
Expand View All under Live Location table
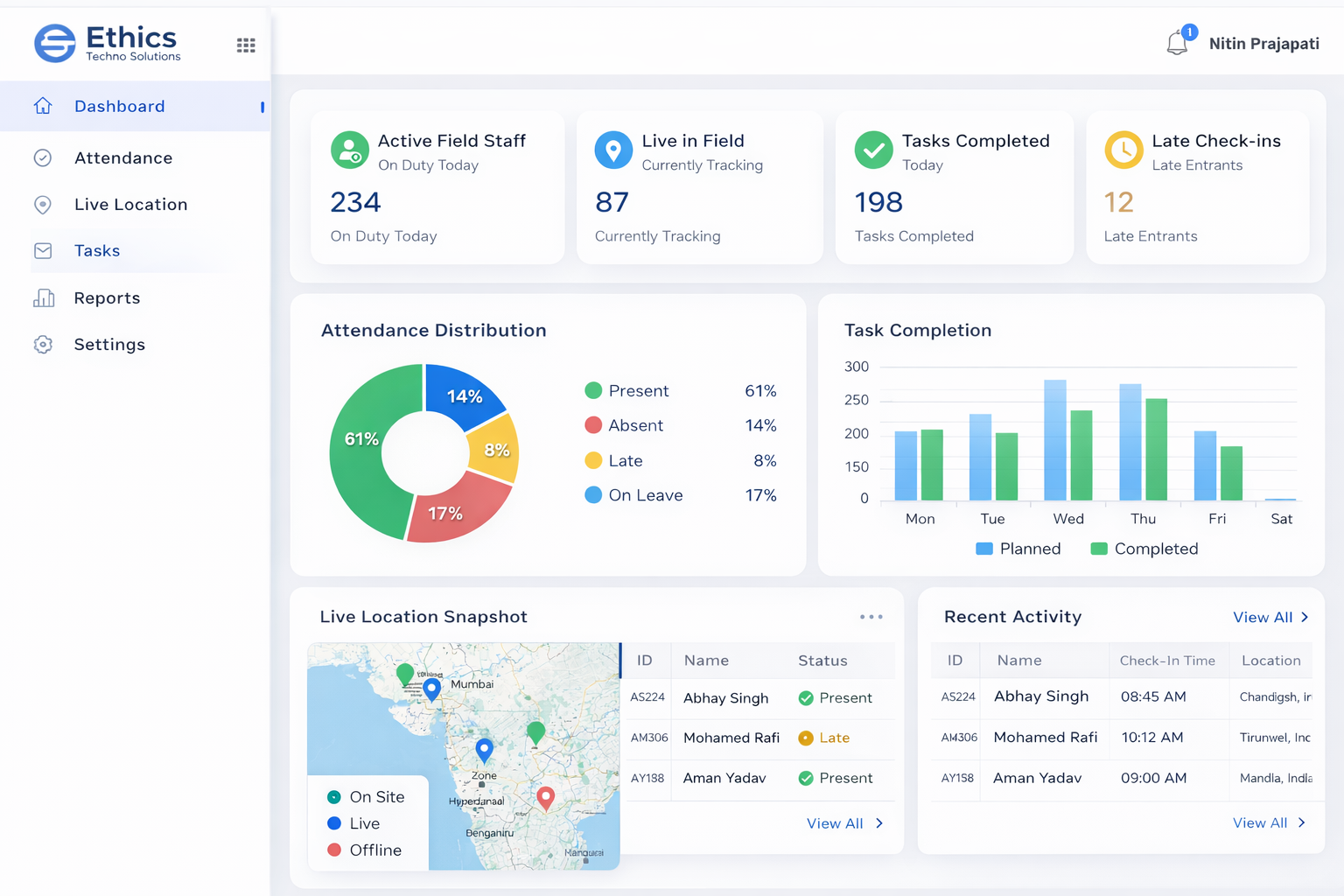844,823
